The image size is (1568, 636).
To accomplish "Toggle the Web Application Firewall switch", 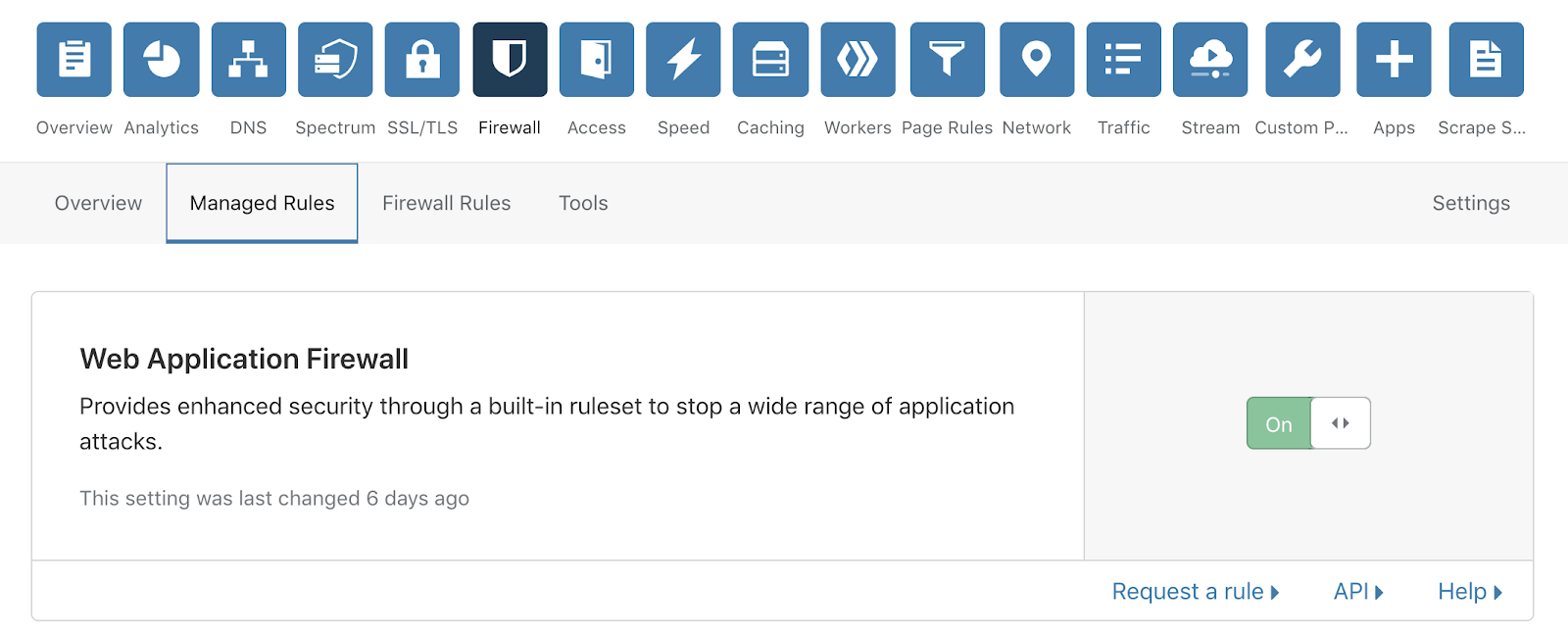I will tap(1308, 423).
